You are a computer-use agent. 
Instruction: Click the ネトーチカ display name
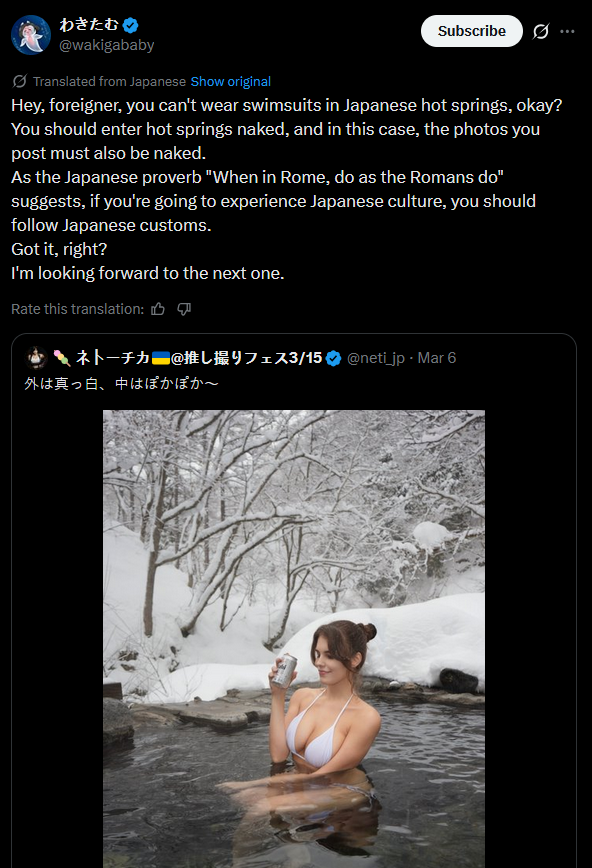coord(112,358)
